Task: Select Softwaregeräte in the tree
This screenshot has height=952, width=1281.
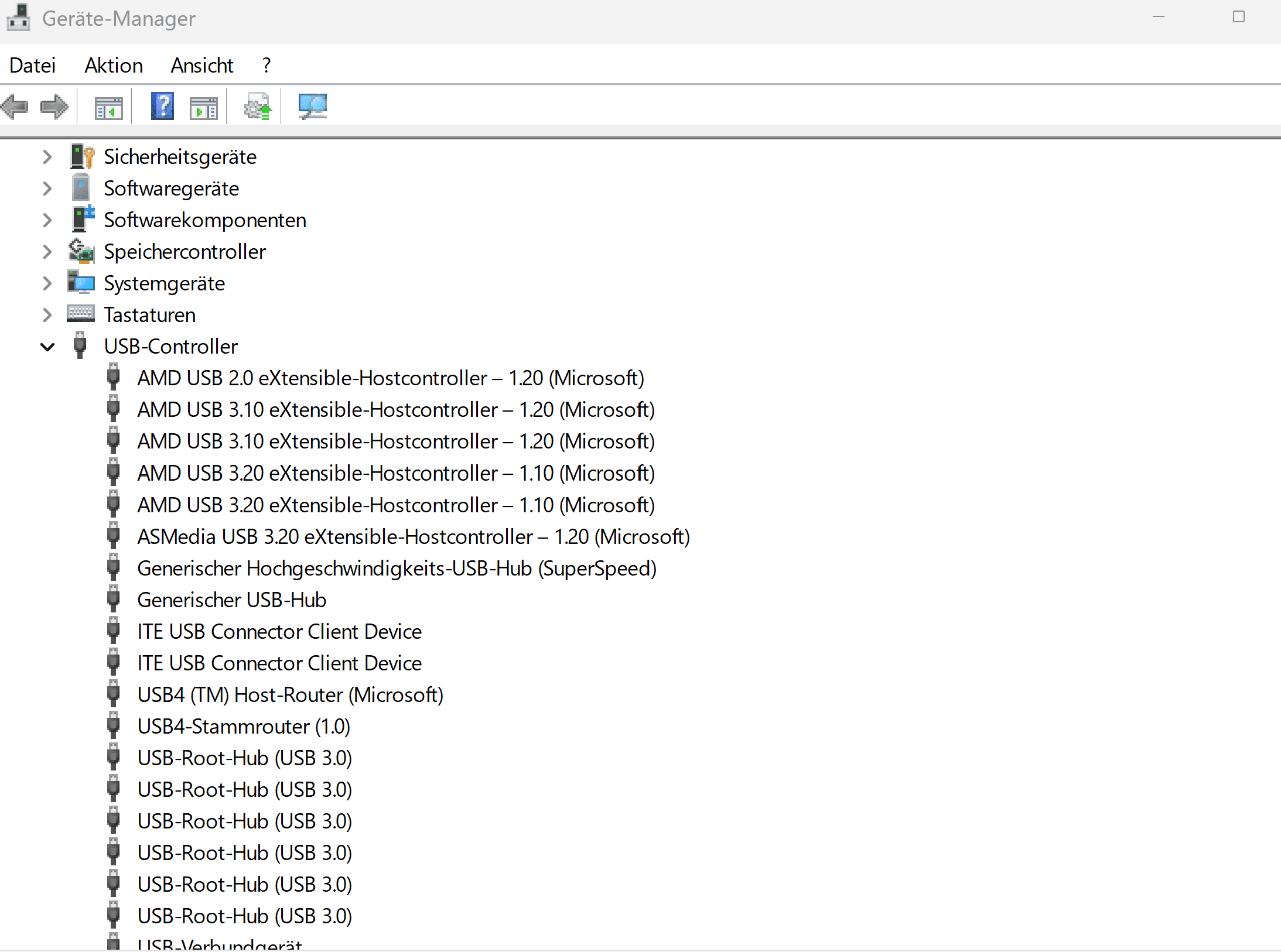Action: coord(172,189)
